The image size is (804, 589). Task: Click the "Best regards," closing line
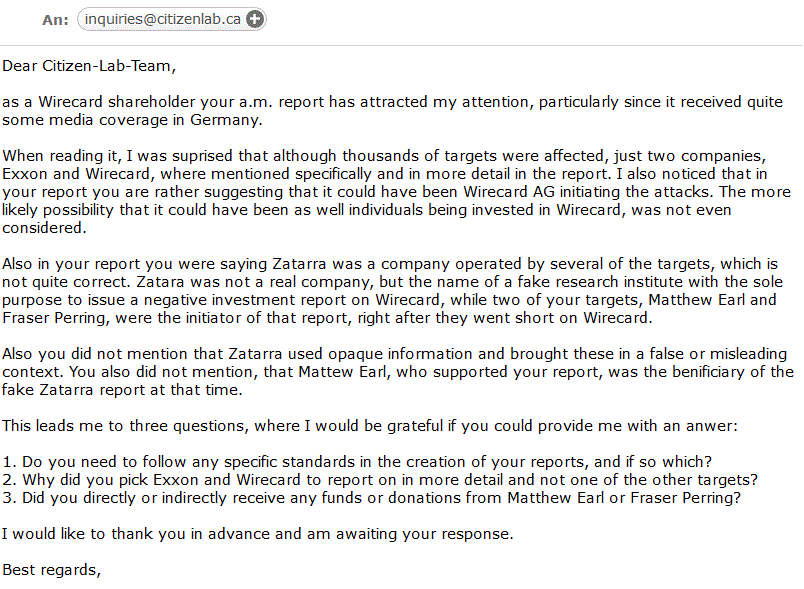point(52,570)
